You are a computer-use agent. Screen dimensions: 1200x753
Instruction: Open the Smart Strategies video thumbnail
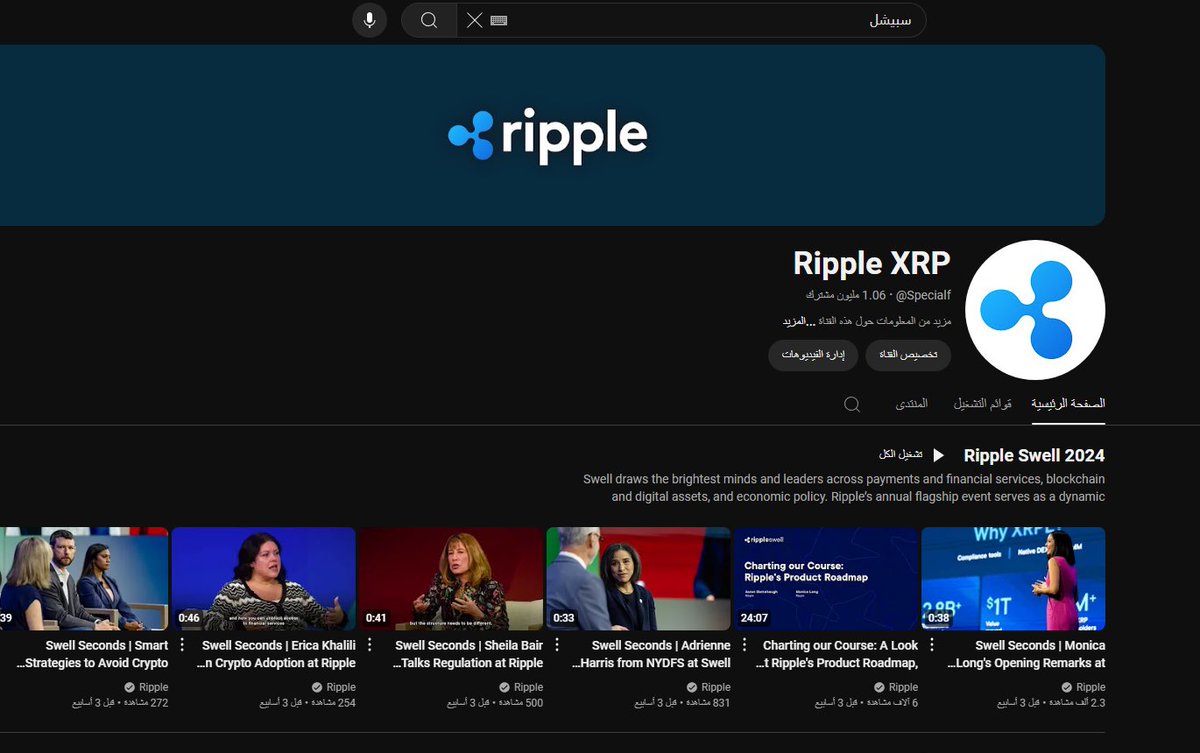[x=84, y=579]
